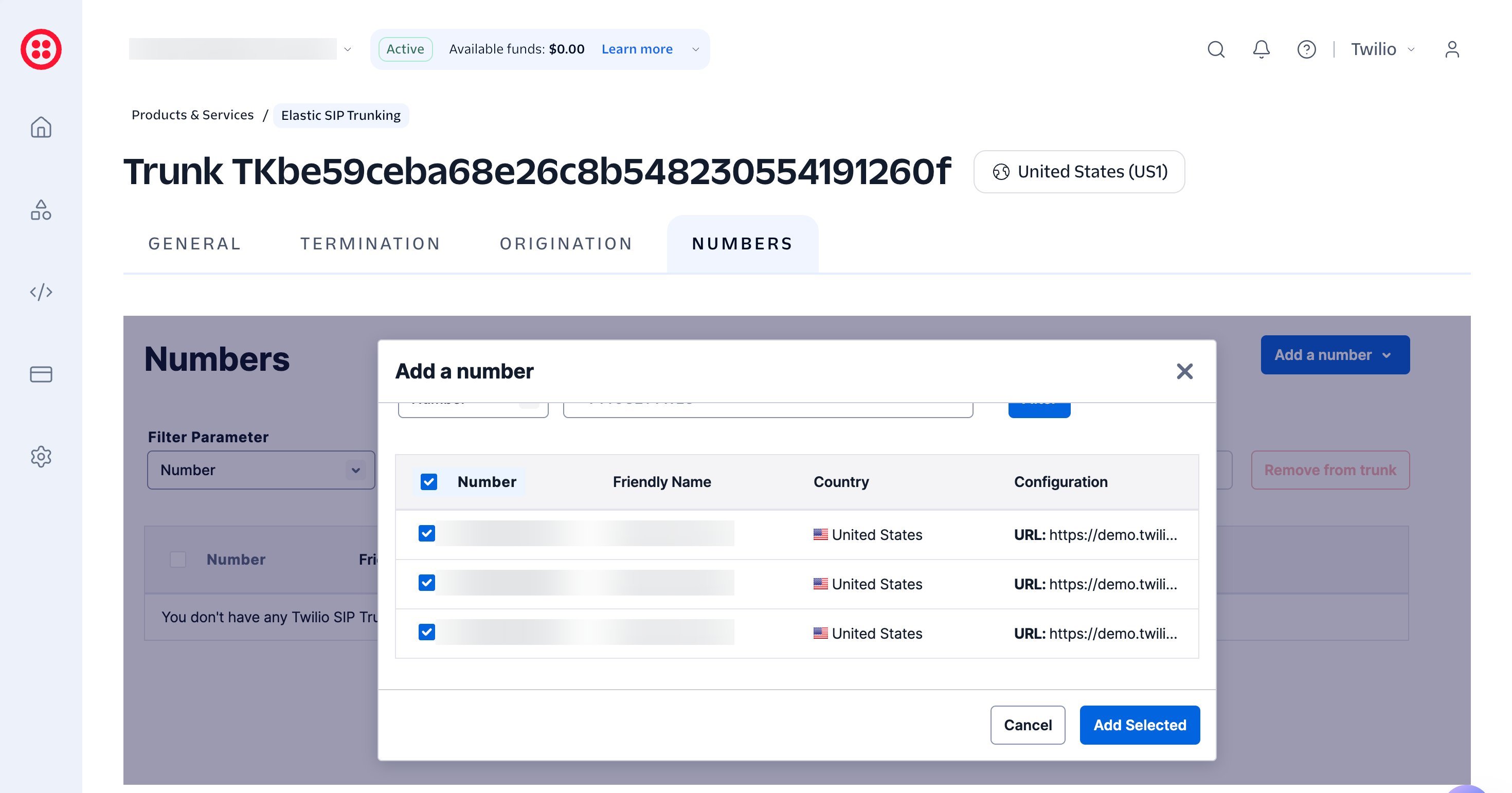1512x793 pixels.
Task: Close the Add a number dialog
Action: click(1184, 371)
